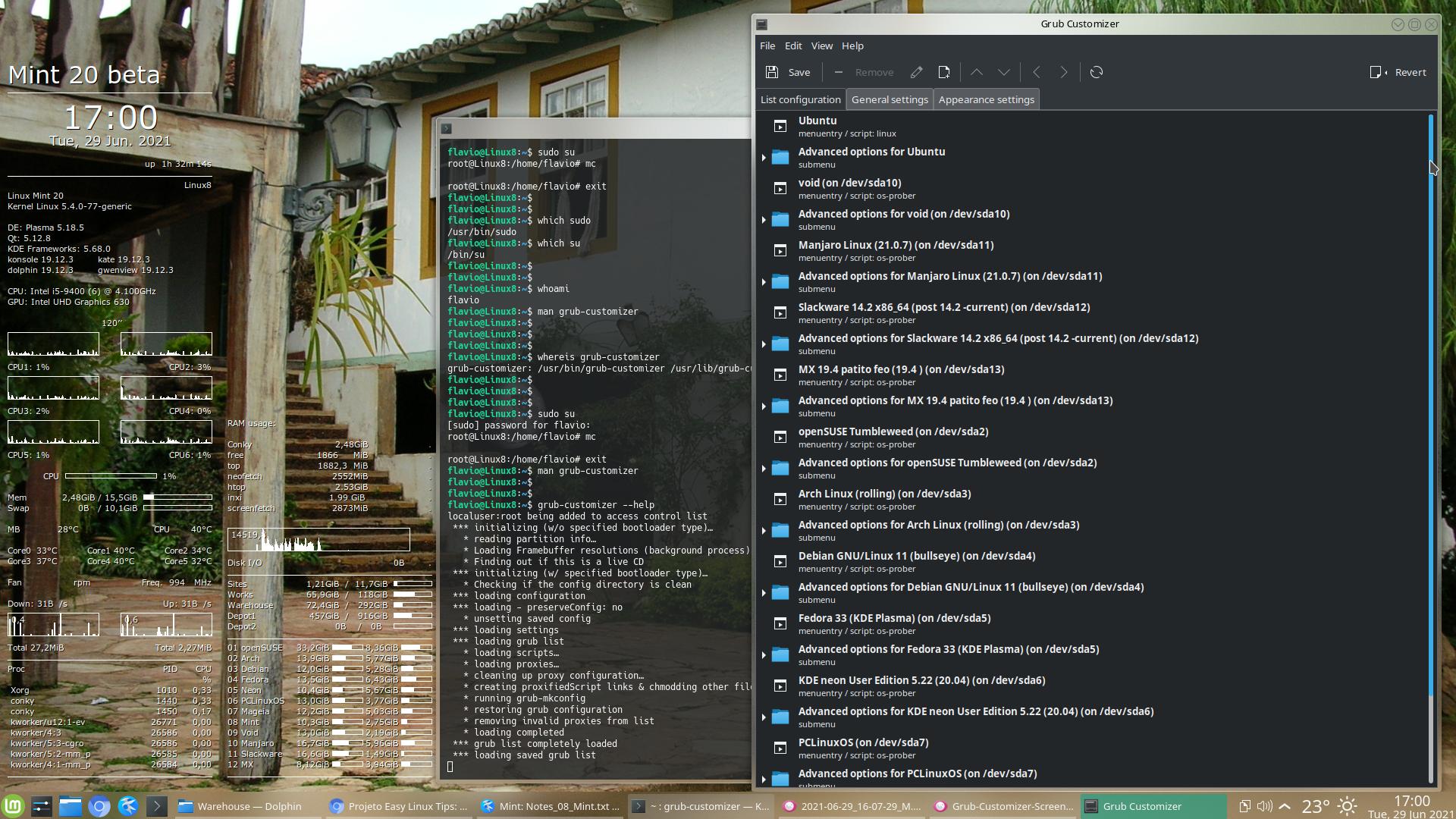Open the Linux Mint start menu
1456x819 pixels.
(13, 806)
